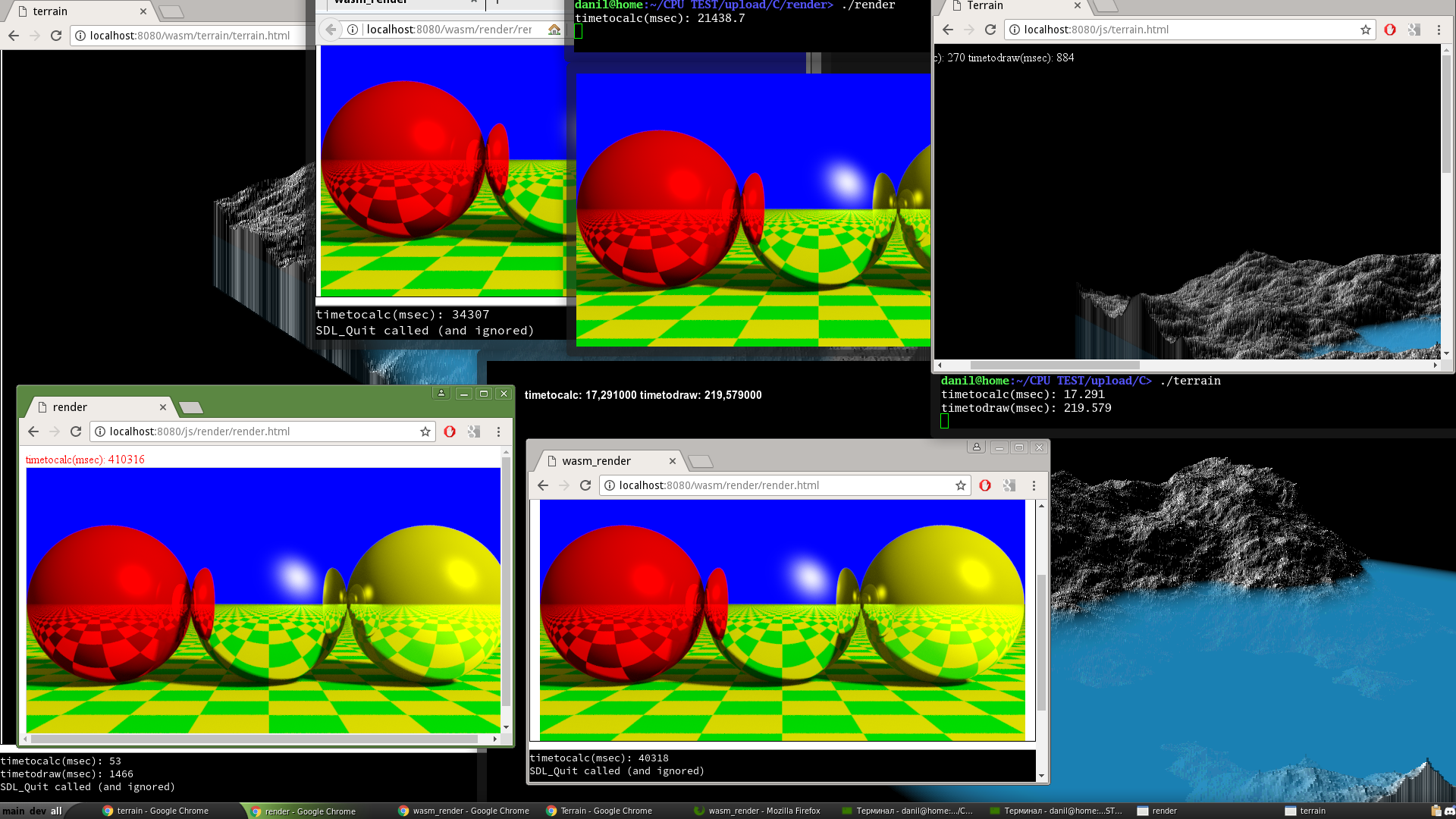The image size is (1456, 819).
Task: Go back in wasm_render Chrome window
Action: [x=543, y=485]
